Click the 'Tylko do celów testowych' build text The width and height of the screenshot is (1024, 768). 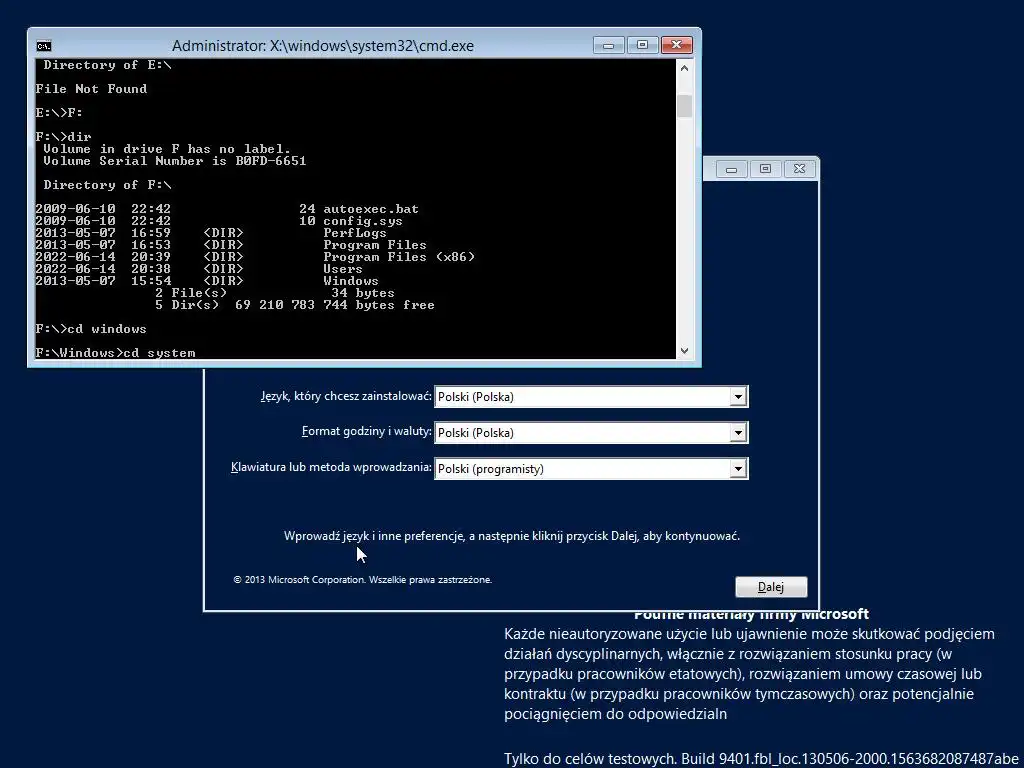(761, 759)
